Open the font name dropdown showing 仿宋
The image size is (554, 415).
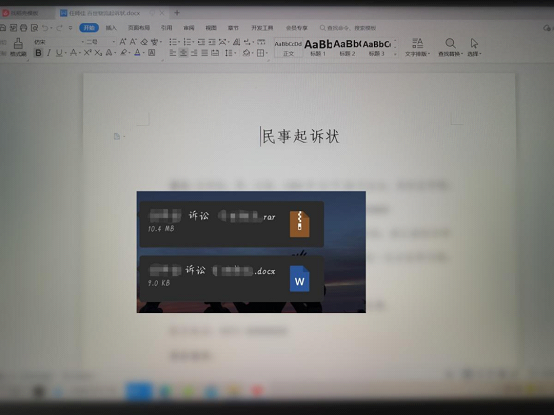coord(58,42)
